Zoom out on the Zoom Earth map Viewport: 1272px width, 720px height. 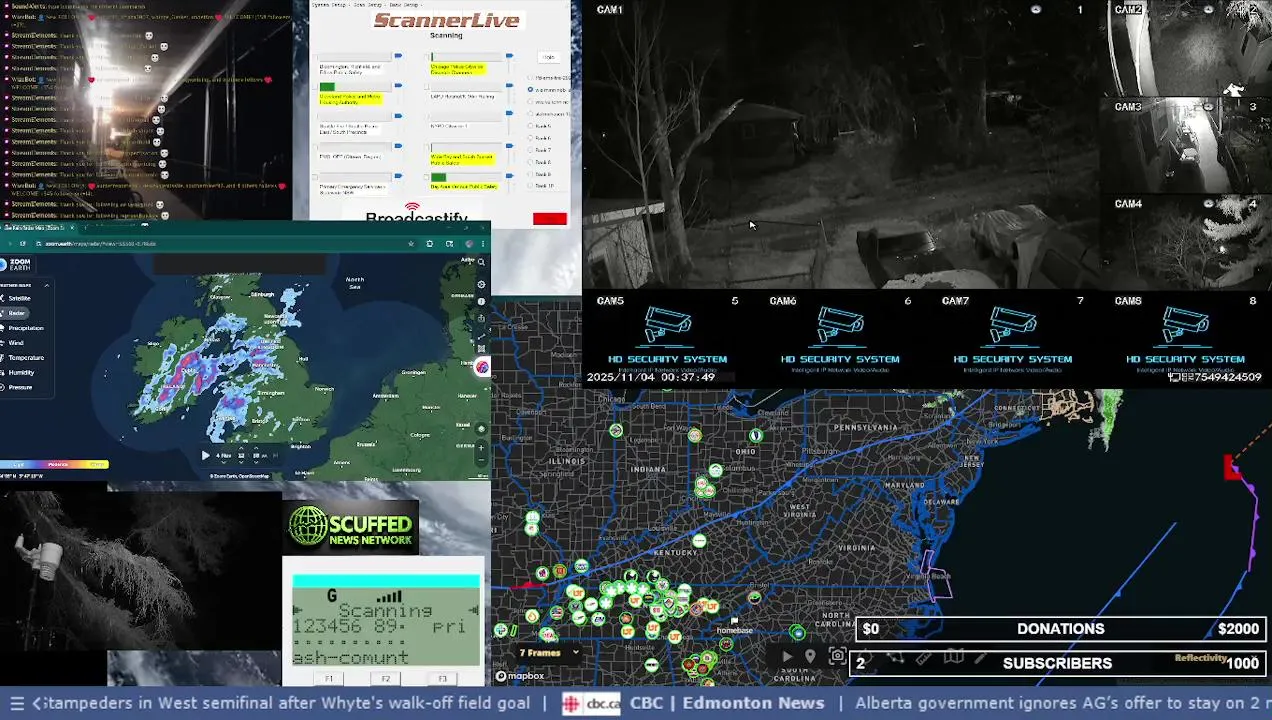[481, 460]
